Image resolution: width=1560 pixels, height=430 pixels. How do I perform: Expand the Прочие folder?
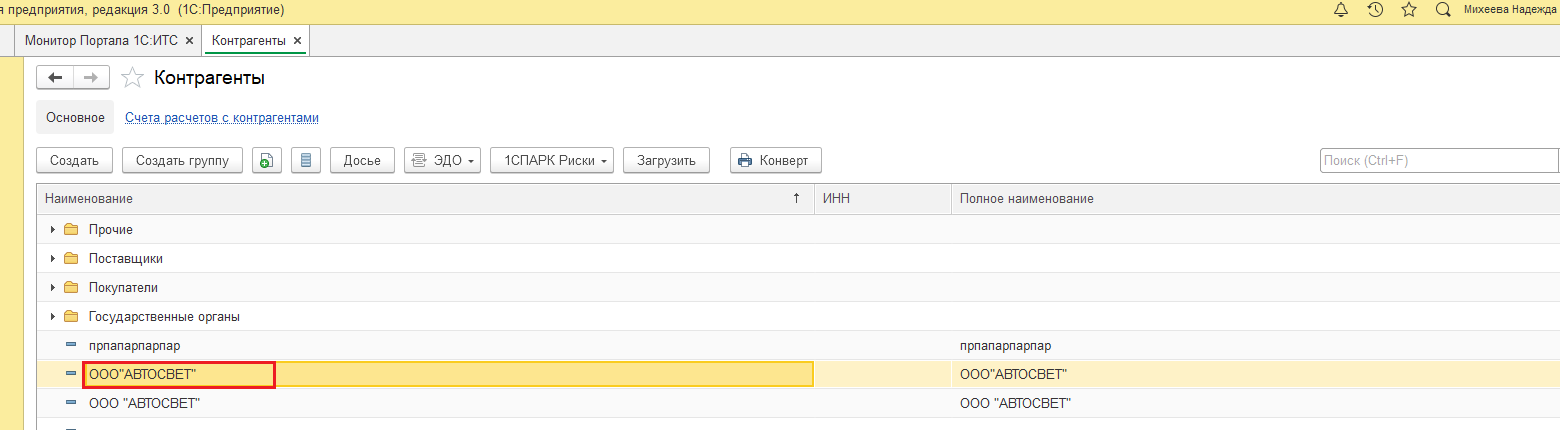click(x=53, y=230)
